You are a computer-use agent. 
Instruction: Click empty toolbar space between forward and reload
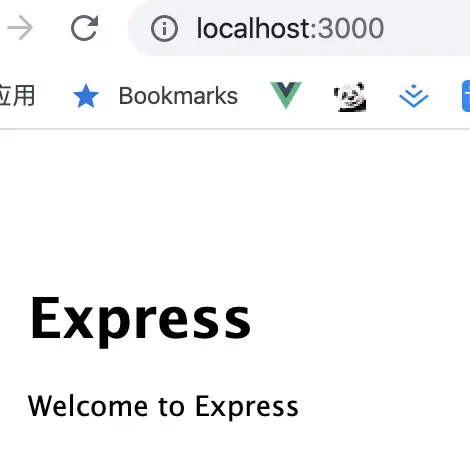[x=52, y=28]
